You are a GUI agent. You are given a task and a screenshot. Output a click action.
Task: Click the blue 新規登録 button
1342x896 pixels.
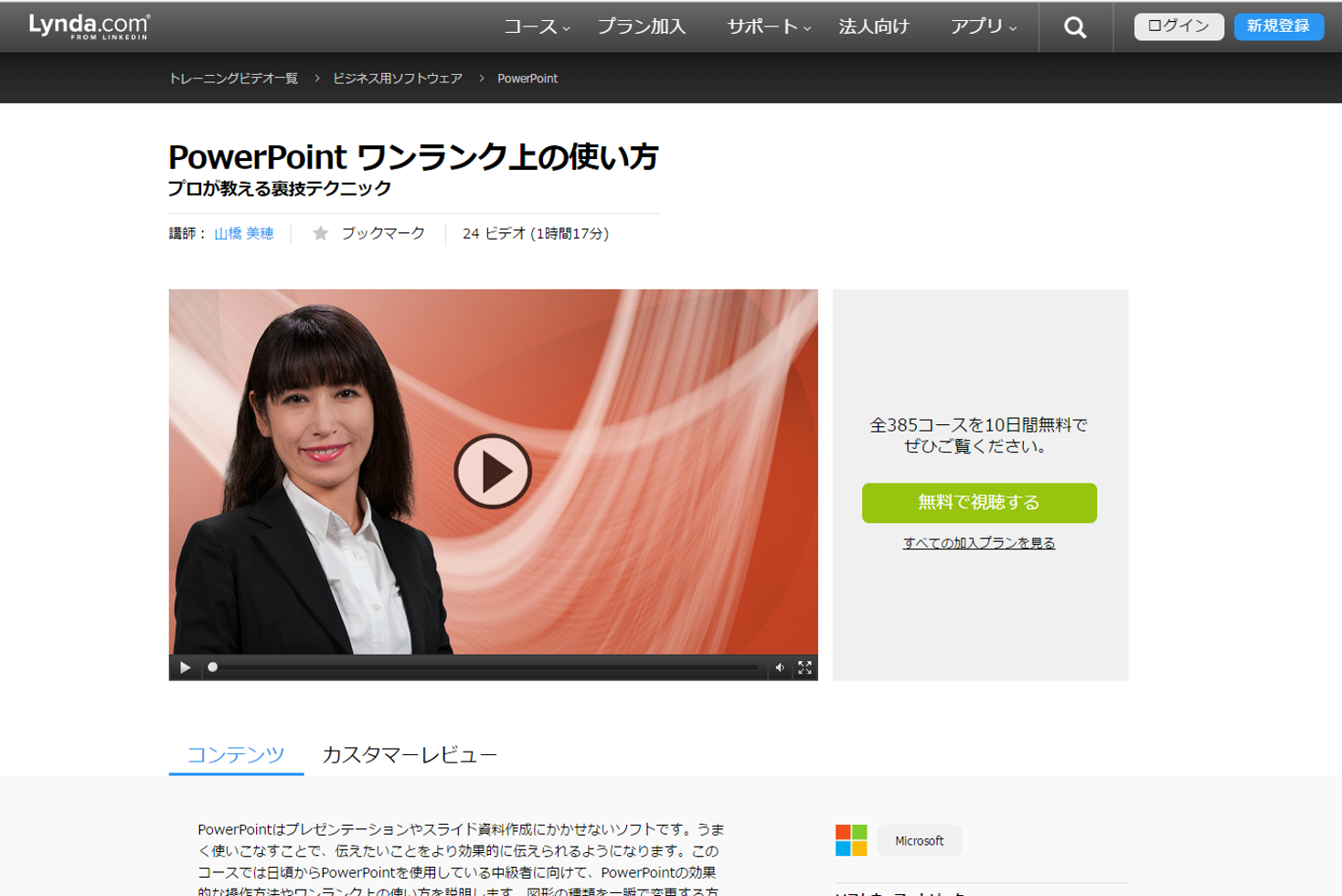[1278, 27]
